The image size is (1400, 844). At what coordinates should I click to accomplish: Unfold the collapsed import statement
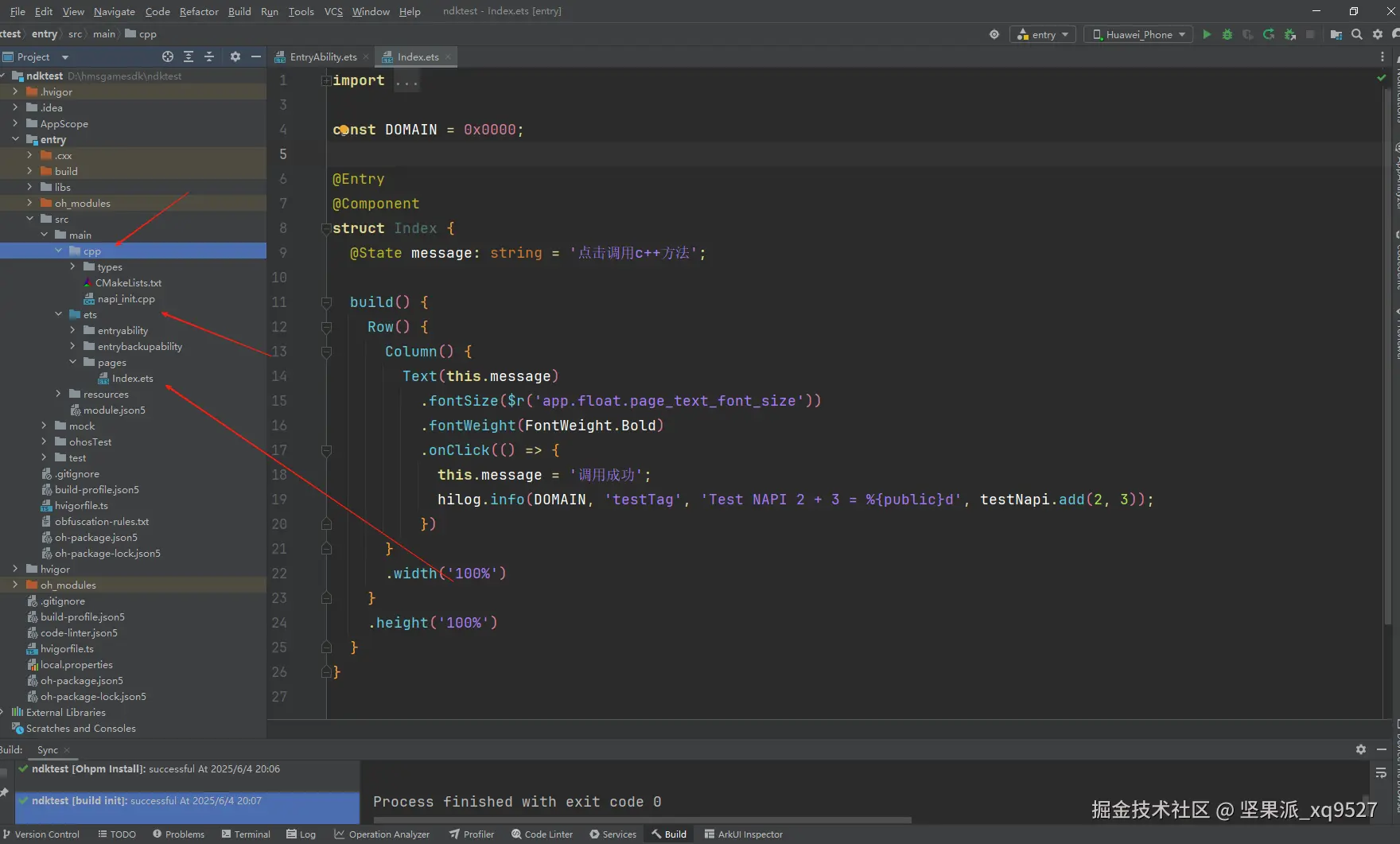[x=325, y=80]
